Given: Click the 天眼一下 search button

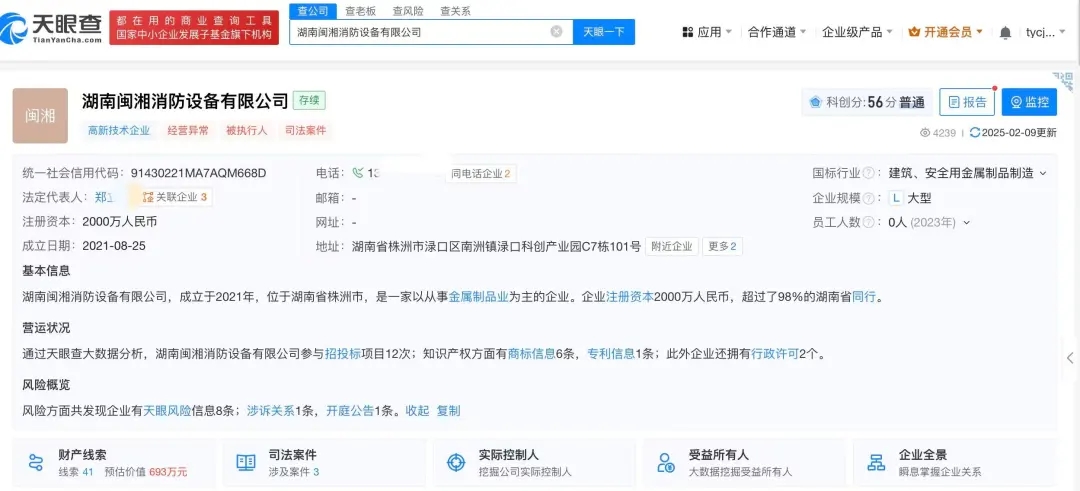Looking at the screenshot, I should click(x=604, y=32).
